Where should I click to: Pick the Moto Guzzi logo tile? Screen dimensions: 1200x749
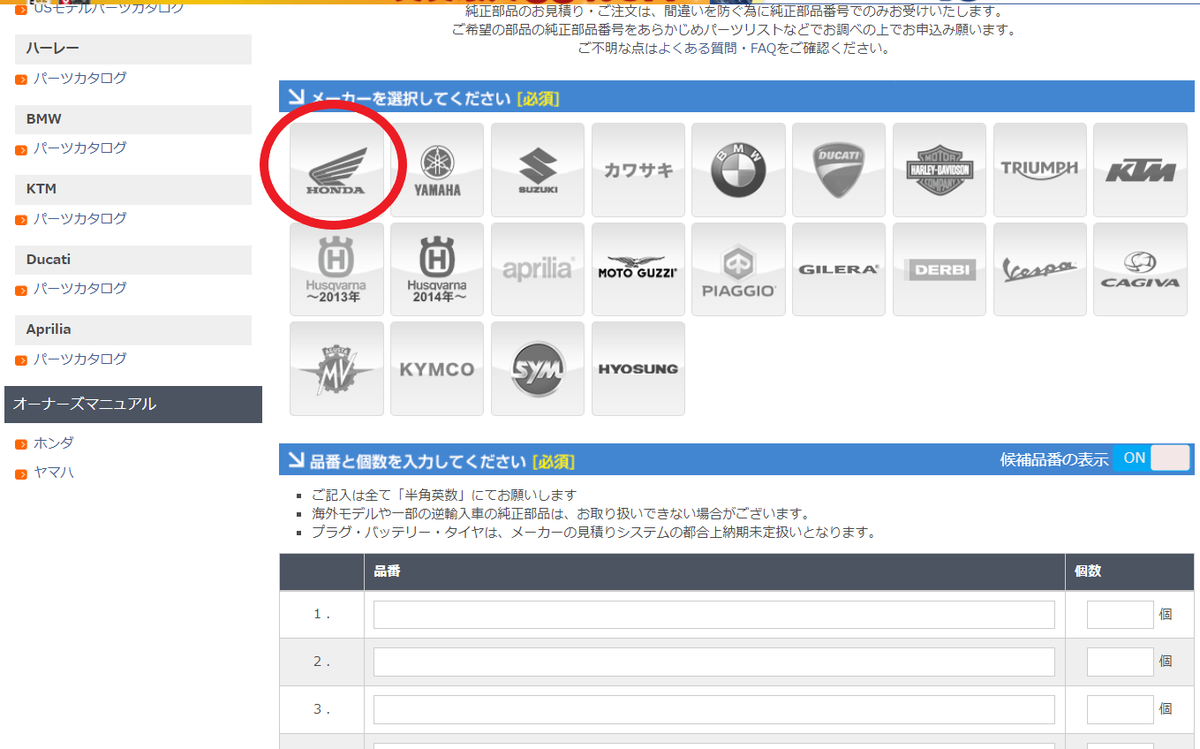coord(638,269)
